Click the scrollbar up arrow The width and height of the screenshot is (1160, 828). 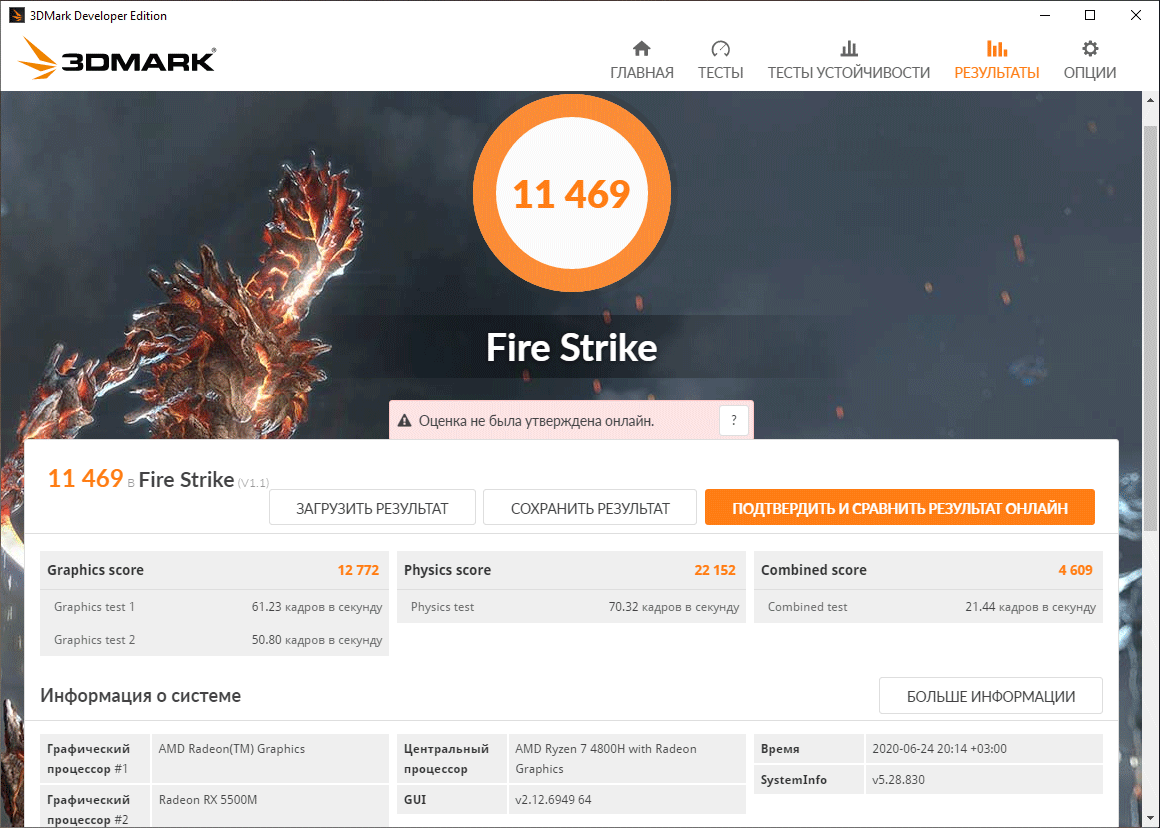1150,100
